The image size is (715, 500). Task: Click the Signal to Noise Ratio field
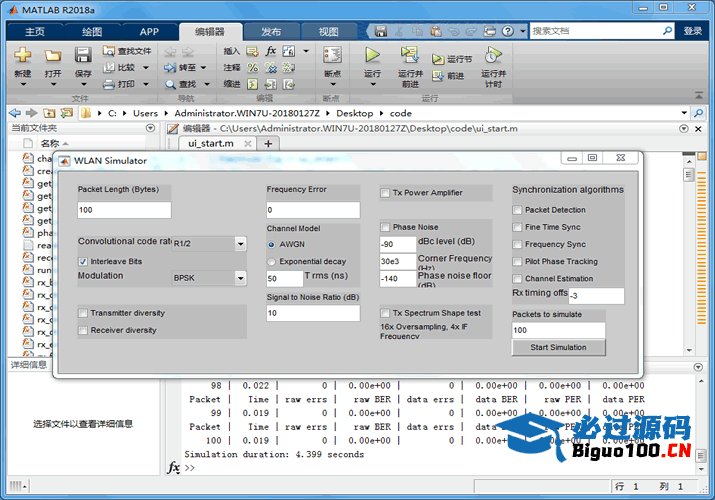(313, 313)
